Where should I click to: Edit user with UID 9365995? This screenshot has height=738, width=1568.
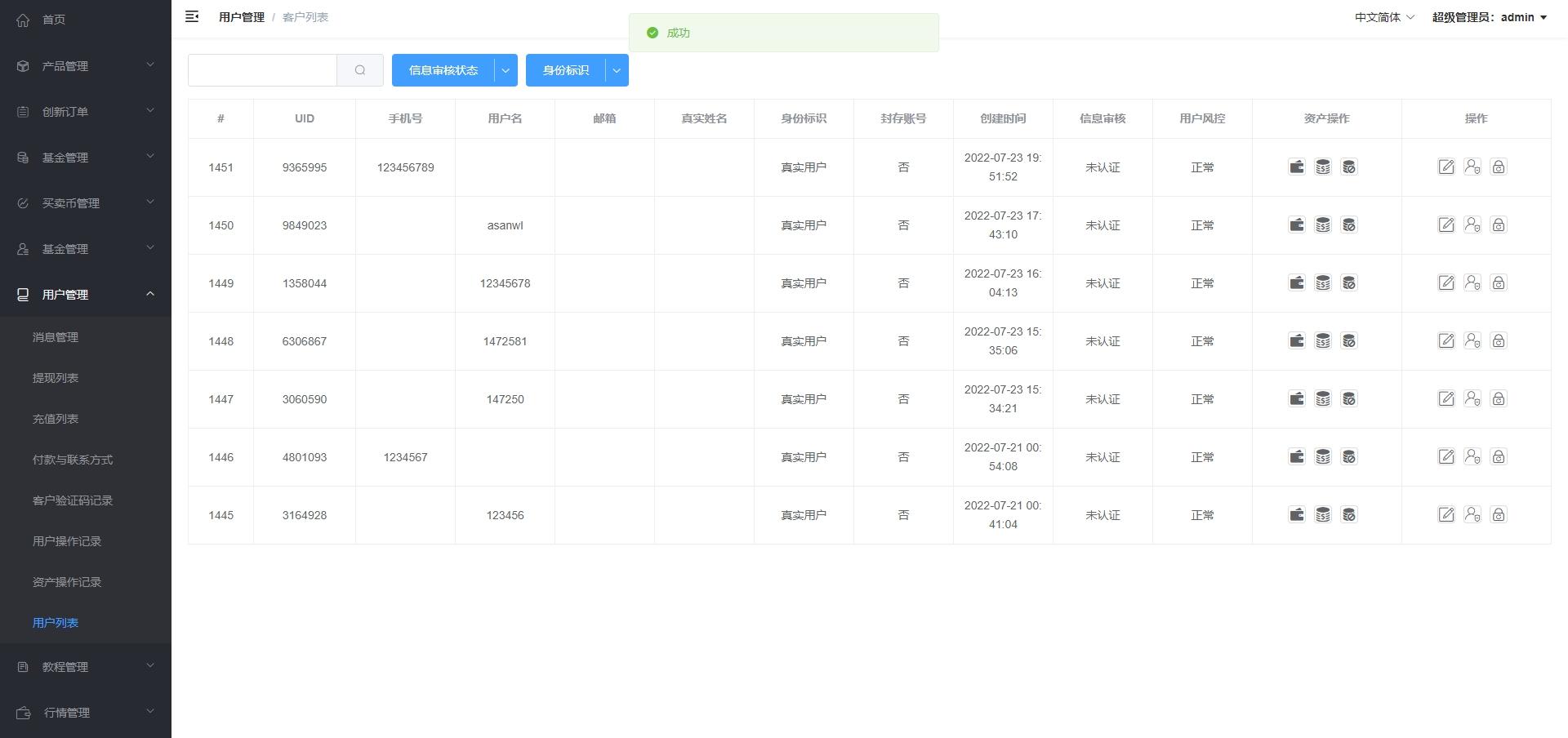tap(1446, 167)
